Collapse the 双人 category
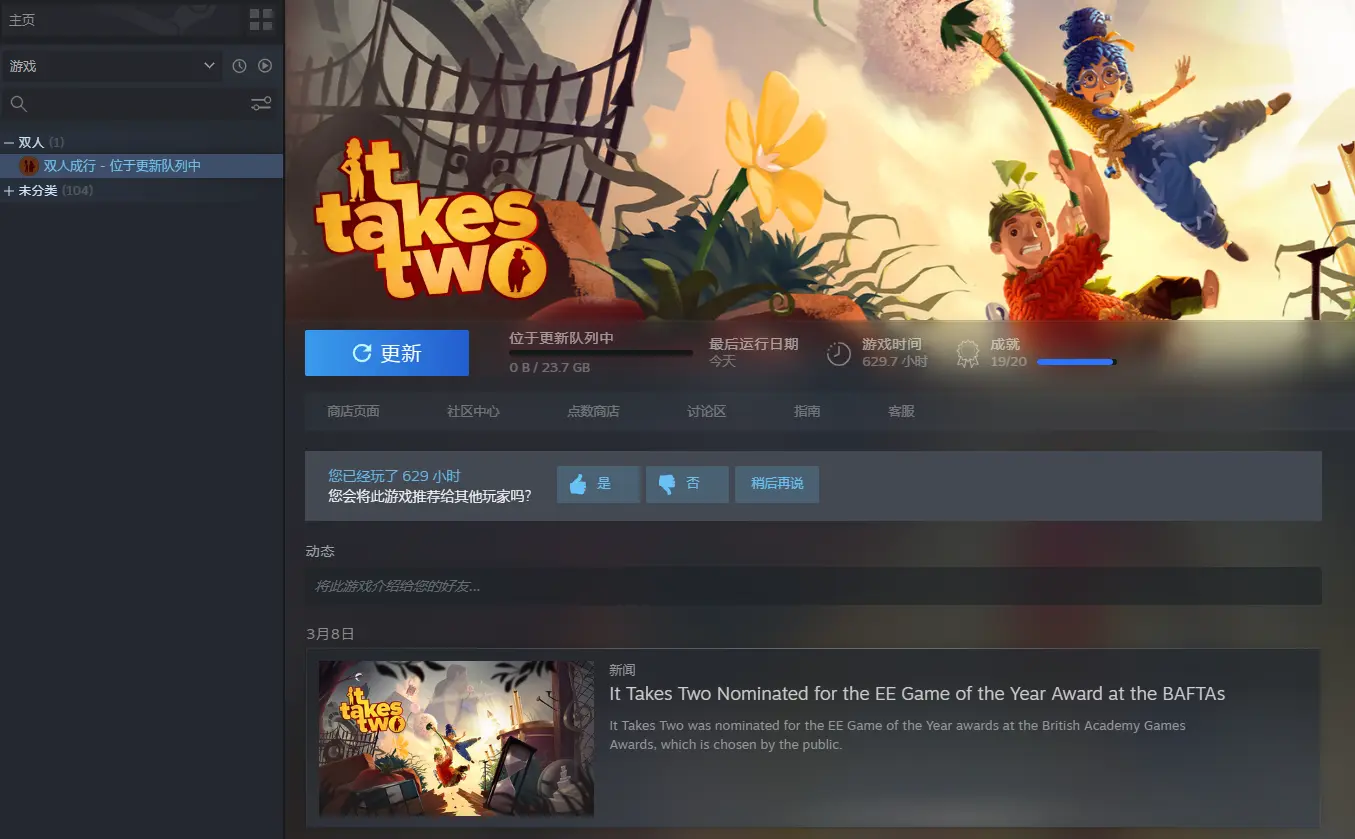1355x839 pixels. click(9, 143)
